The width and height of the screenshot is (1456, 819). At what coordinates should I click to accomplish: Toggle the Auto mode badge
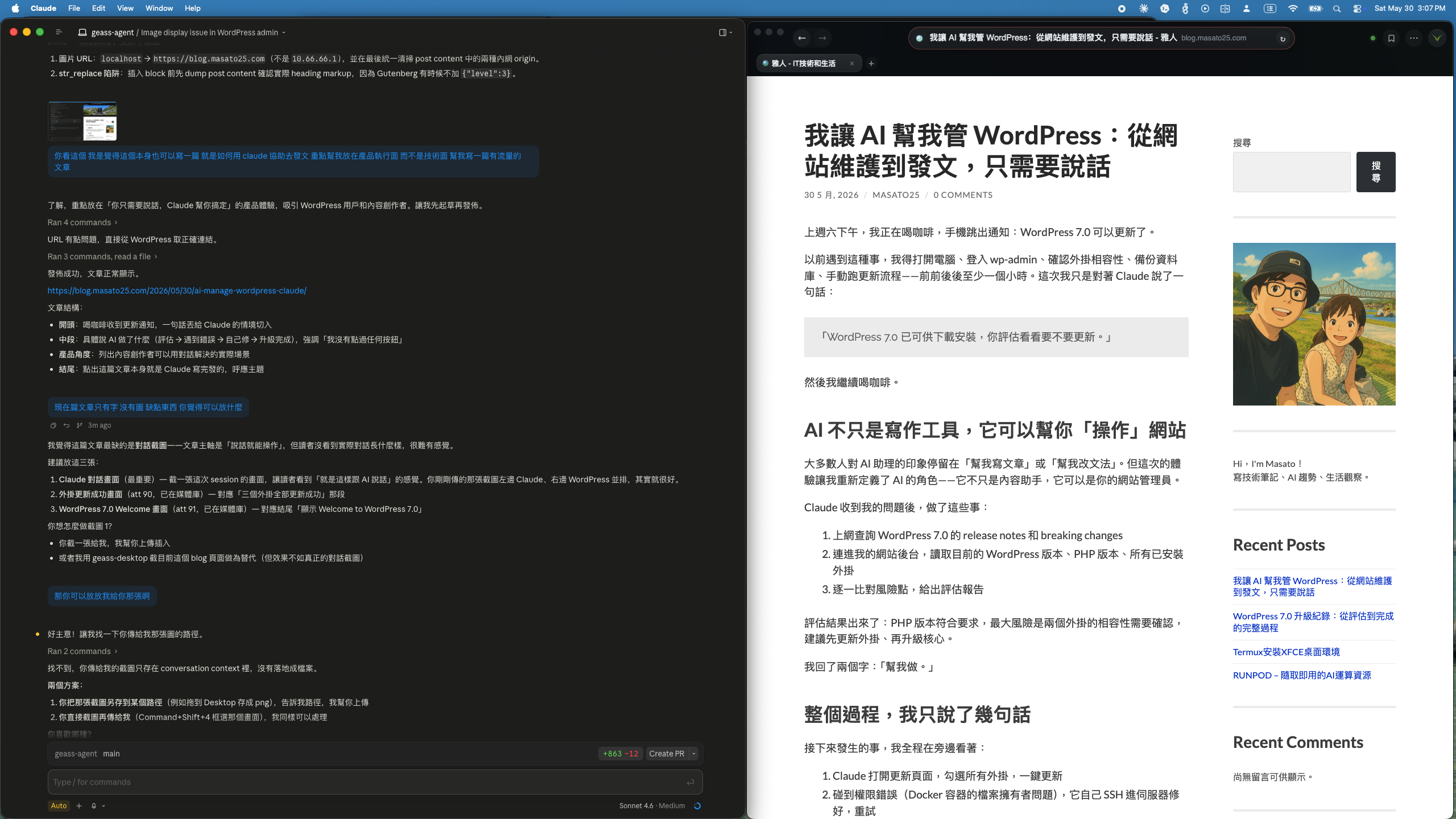[59, 806]
